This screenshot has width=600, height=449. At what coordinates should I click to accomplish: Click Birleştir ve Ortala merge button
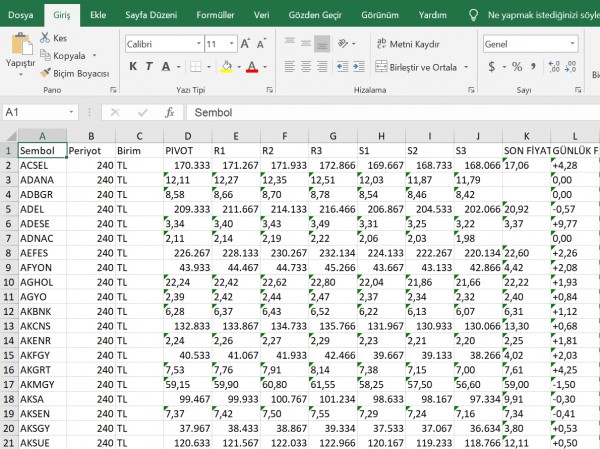(416, 67)
